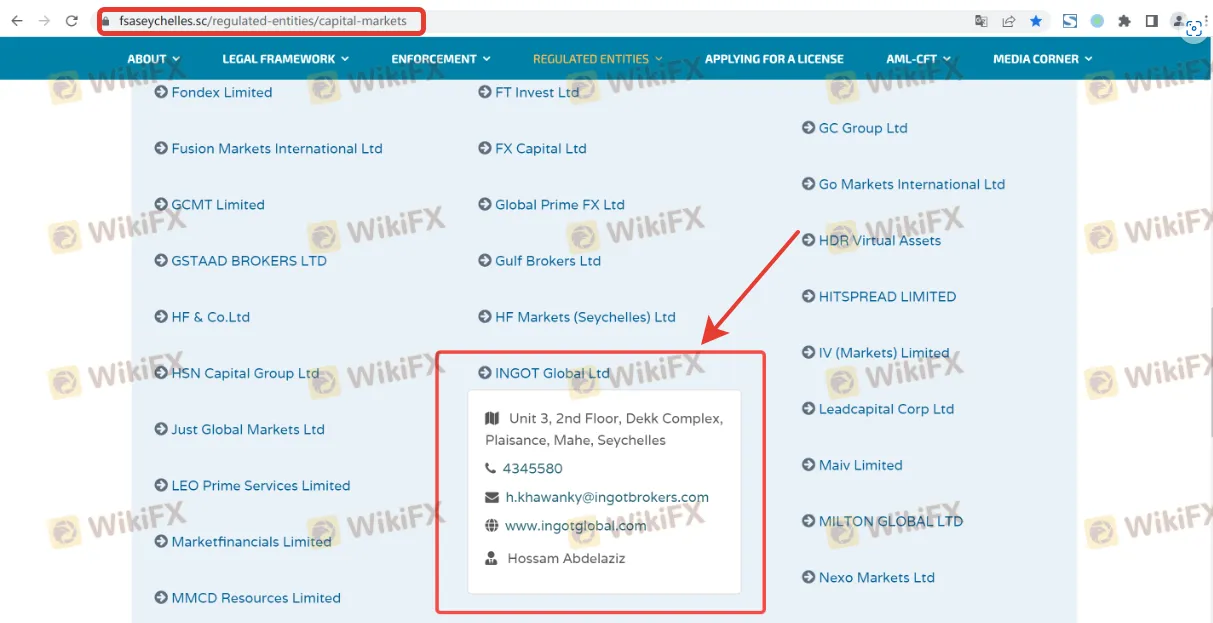The height and width of the screenshot is (623, 1213).
Task: View site info via the lock icon
Action: 107,21
